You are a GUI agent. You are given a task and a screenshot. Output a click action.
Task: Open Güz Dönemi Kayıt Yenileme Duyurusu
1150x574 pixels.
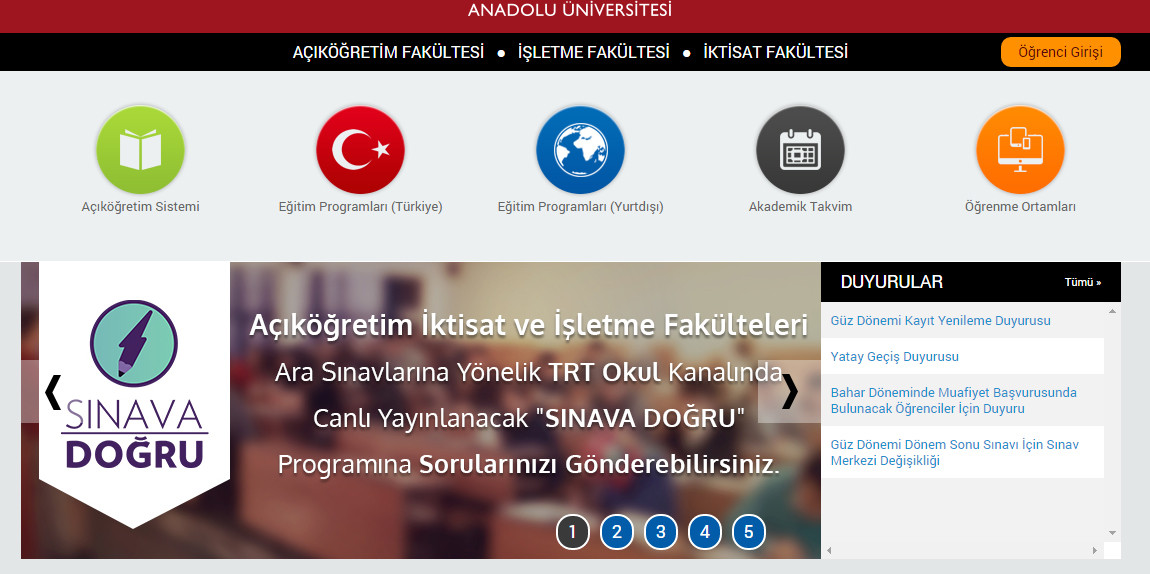click(940, 321)
